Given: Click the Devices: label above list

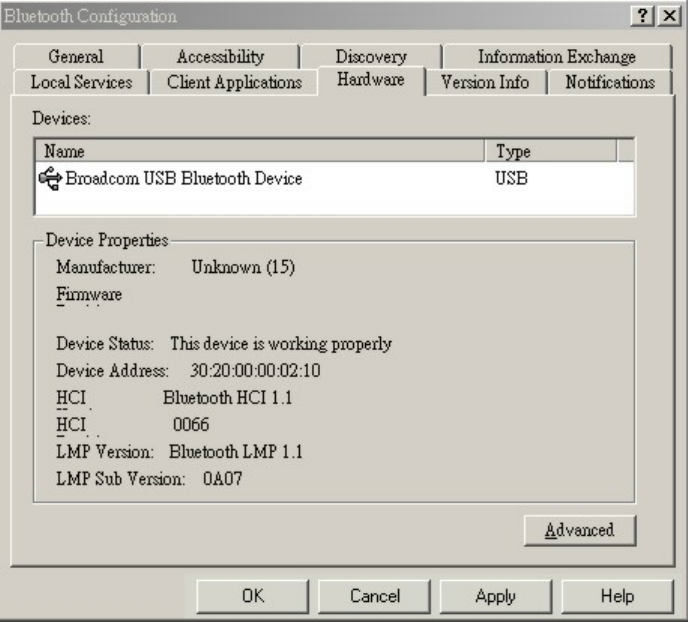Looking at the screenshot, I should tap(61, 118).
